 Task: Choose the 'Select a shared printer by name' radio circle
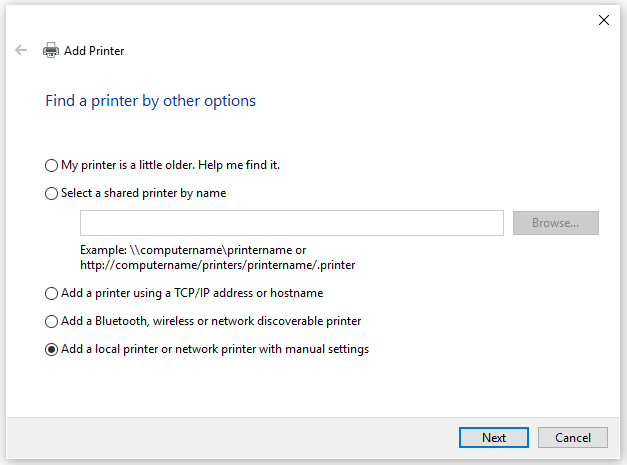(52, 194)
